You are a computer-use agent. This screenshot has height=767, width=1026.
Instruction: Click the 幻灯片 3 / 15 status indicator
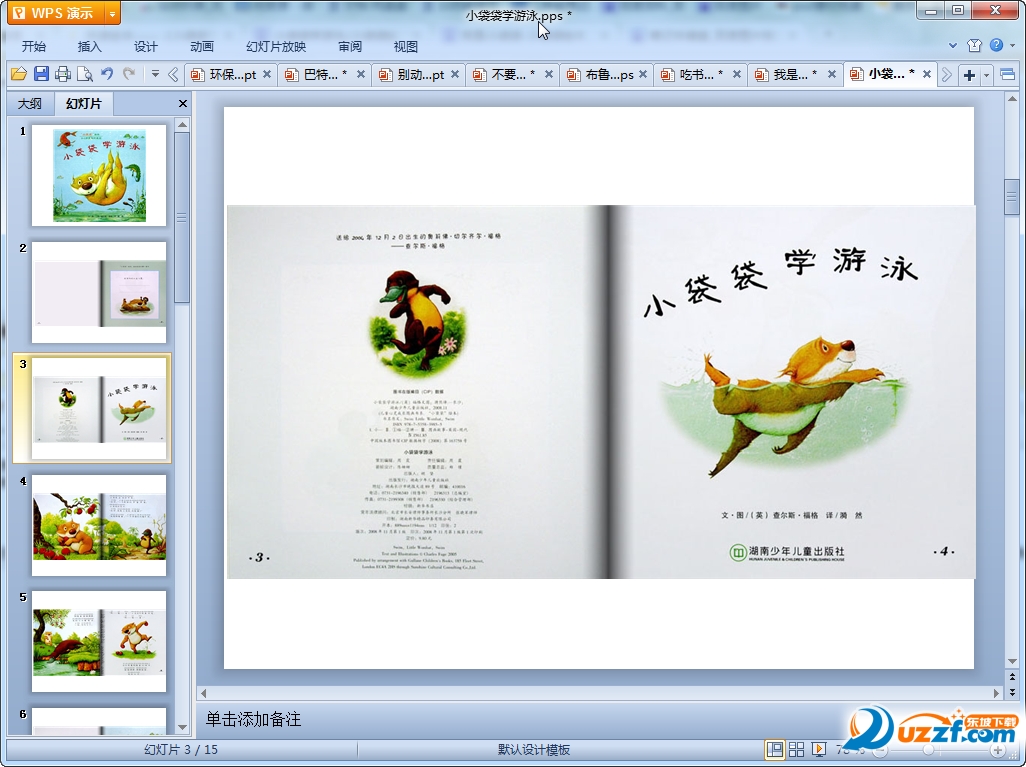[x=181, y=750]
